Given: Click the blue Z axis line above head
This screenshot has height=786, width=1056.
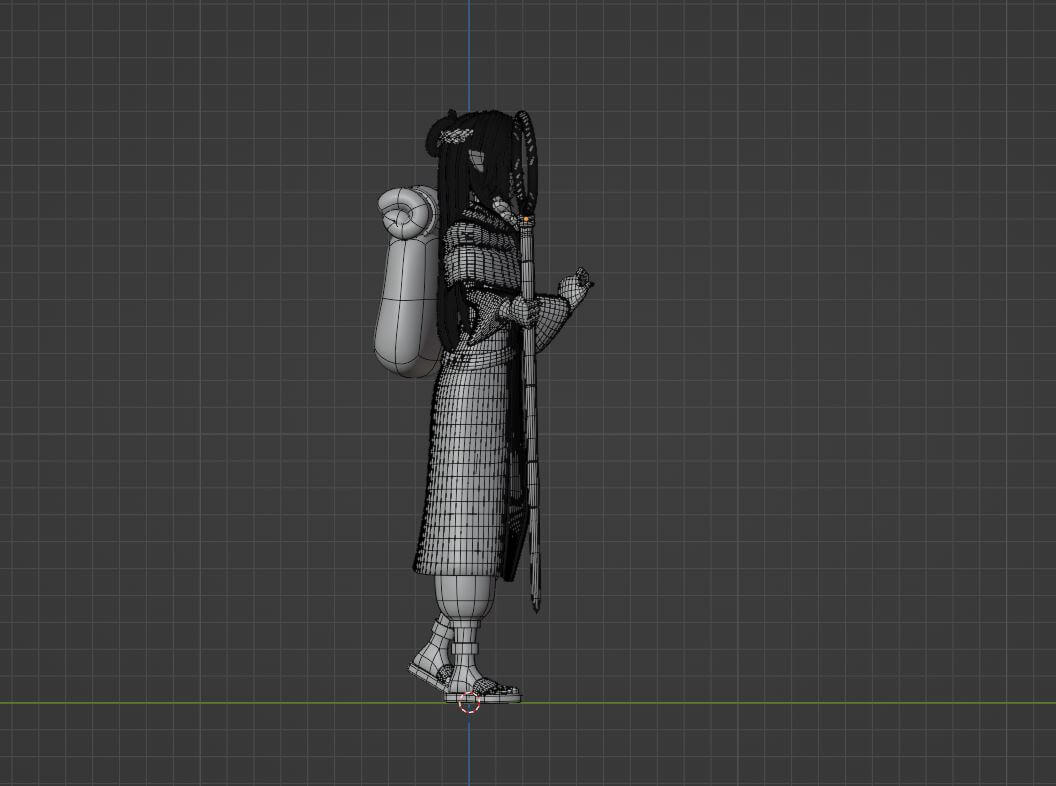Looking at the screenshot, I should tap(469, 54).
